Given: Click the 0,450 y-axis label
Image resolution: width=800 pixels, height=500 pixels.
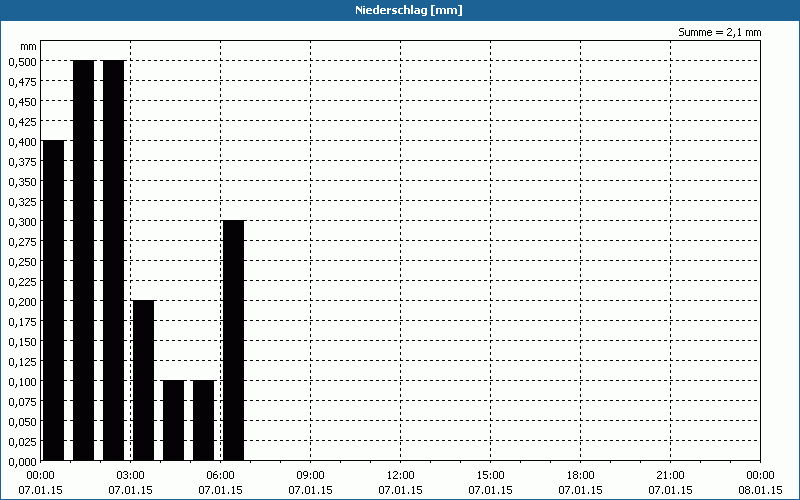Looking at the screenshot, I should tap(23, 102).
